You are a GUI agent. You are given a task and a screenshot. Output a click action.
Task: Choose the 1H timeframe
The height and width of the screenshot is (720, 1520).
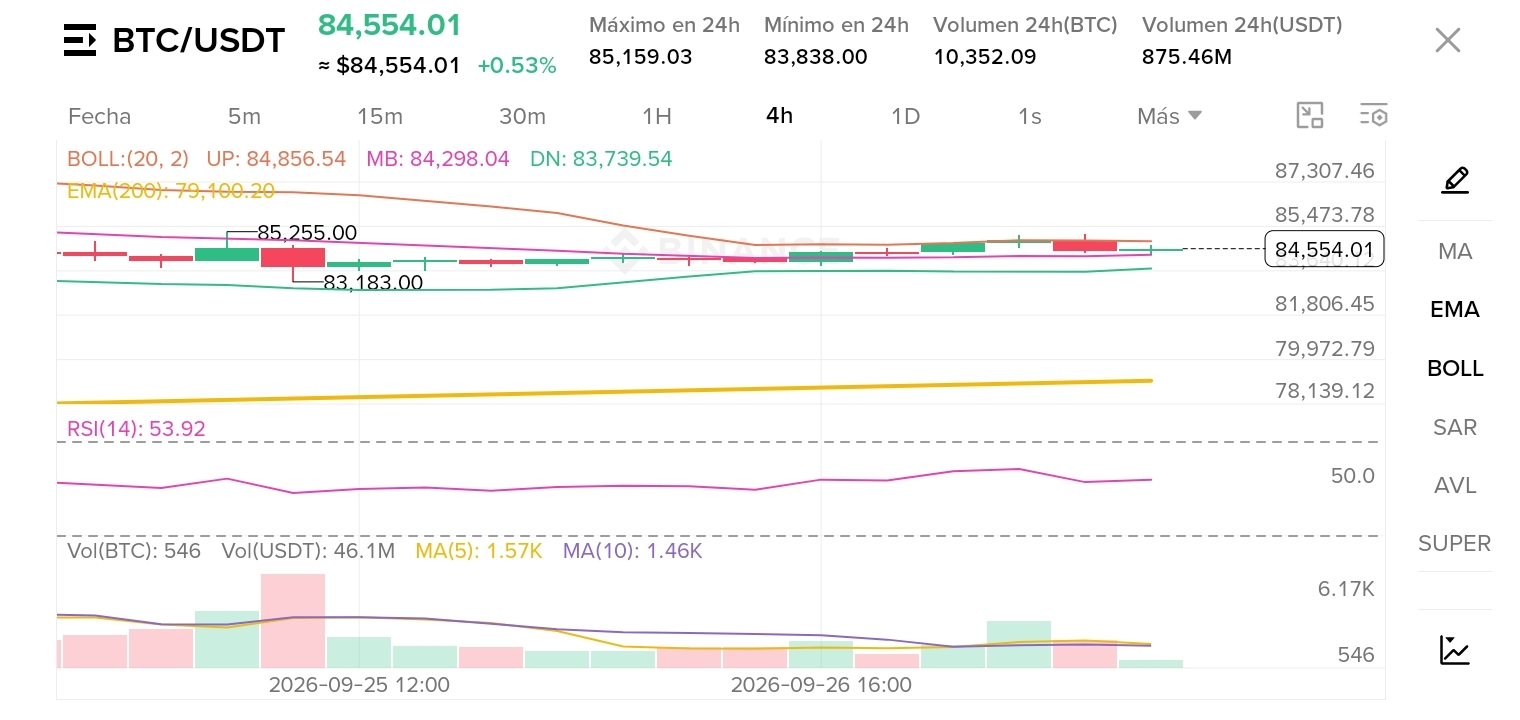click(x=657, y=116)
